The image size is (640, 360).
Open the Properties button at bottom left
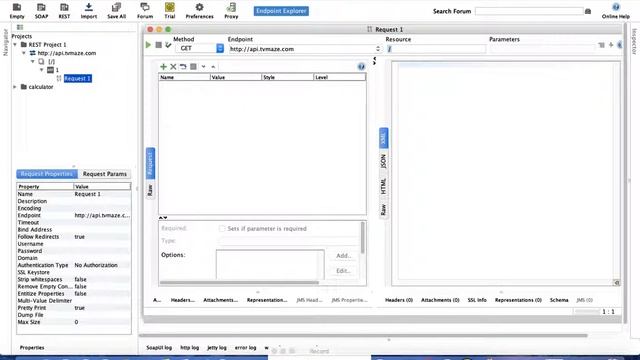(x=32, y=348)
